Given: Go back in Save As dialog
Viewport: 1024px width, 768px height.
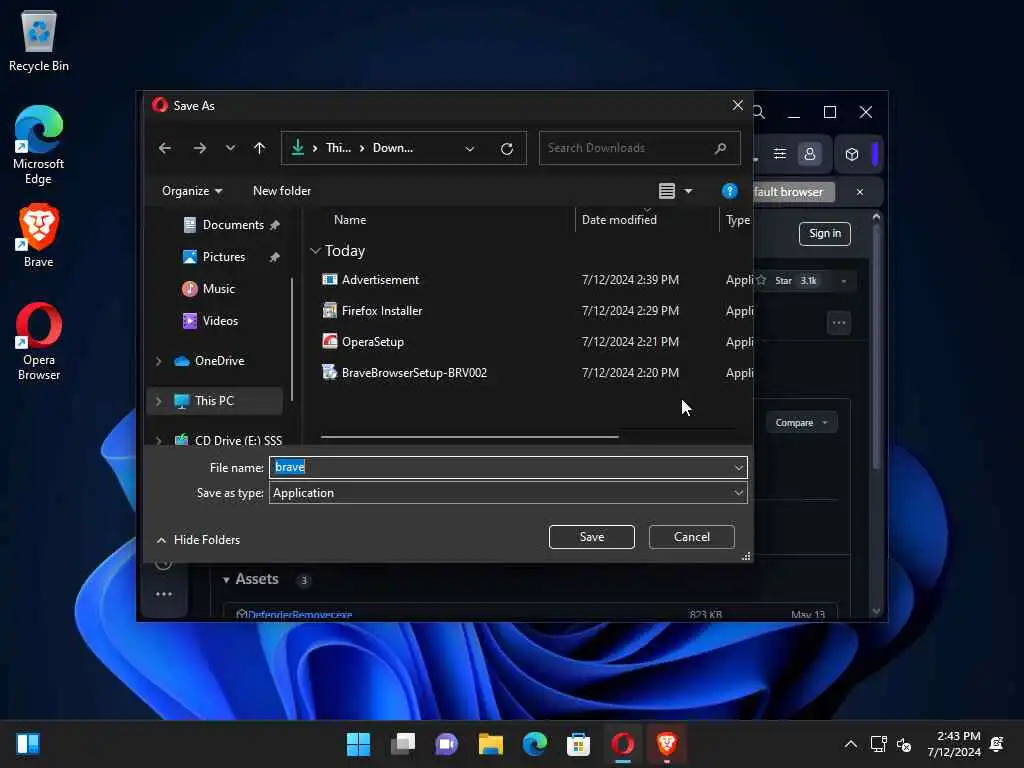Looking at the screenshot, I should pyautogui.click(x=165, y=148).
